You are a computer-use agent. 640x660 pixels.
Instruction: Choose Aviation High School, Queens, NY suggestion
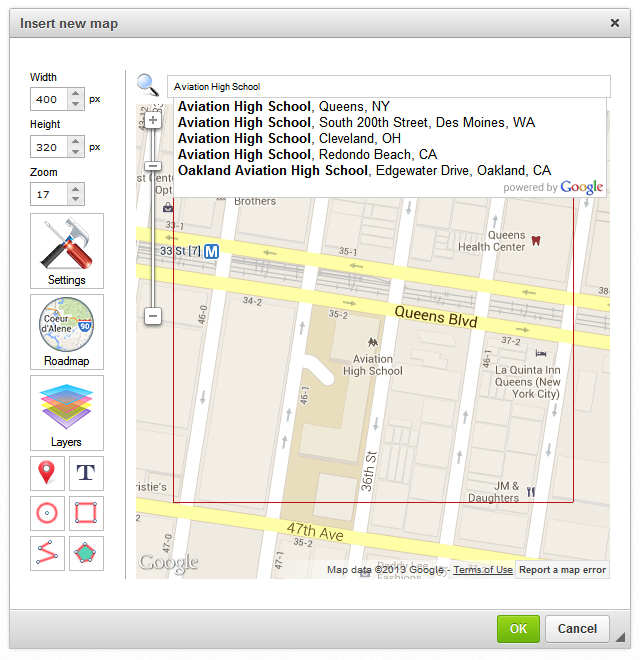click(284, 106)
